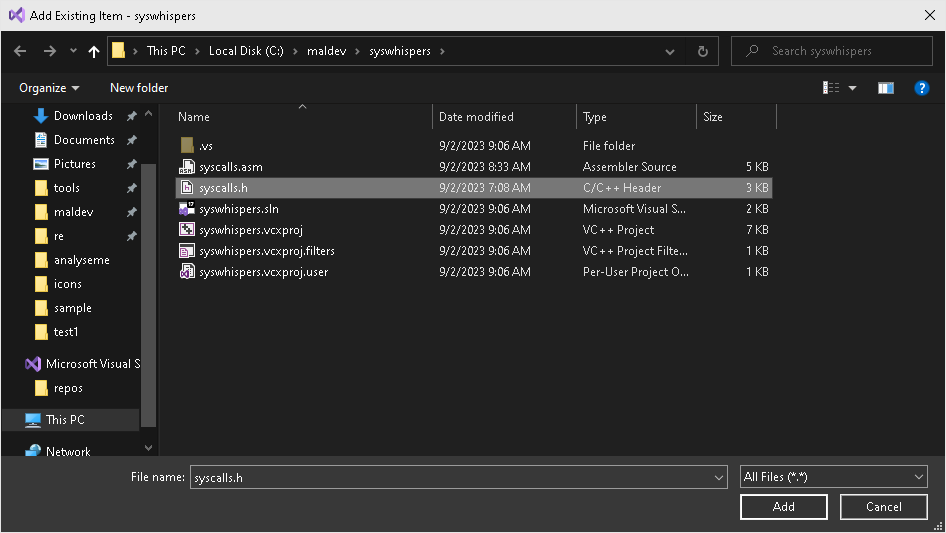
Task: Expand the chevron after This PC breadcrumb
Action: point(197,51)
